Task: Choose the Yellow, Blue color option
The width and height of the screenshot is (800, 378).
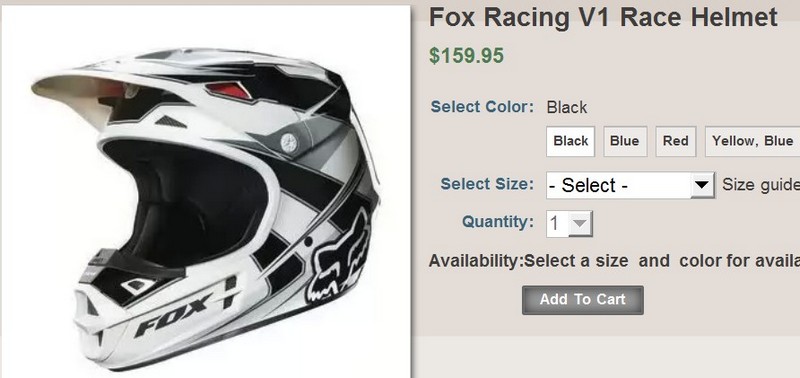Action: (x=753, y=141)
